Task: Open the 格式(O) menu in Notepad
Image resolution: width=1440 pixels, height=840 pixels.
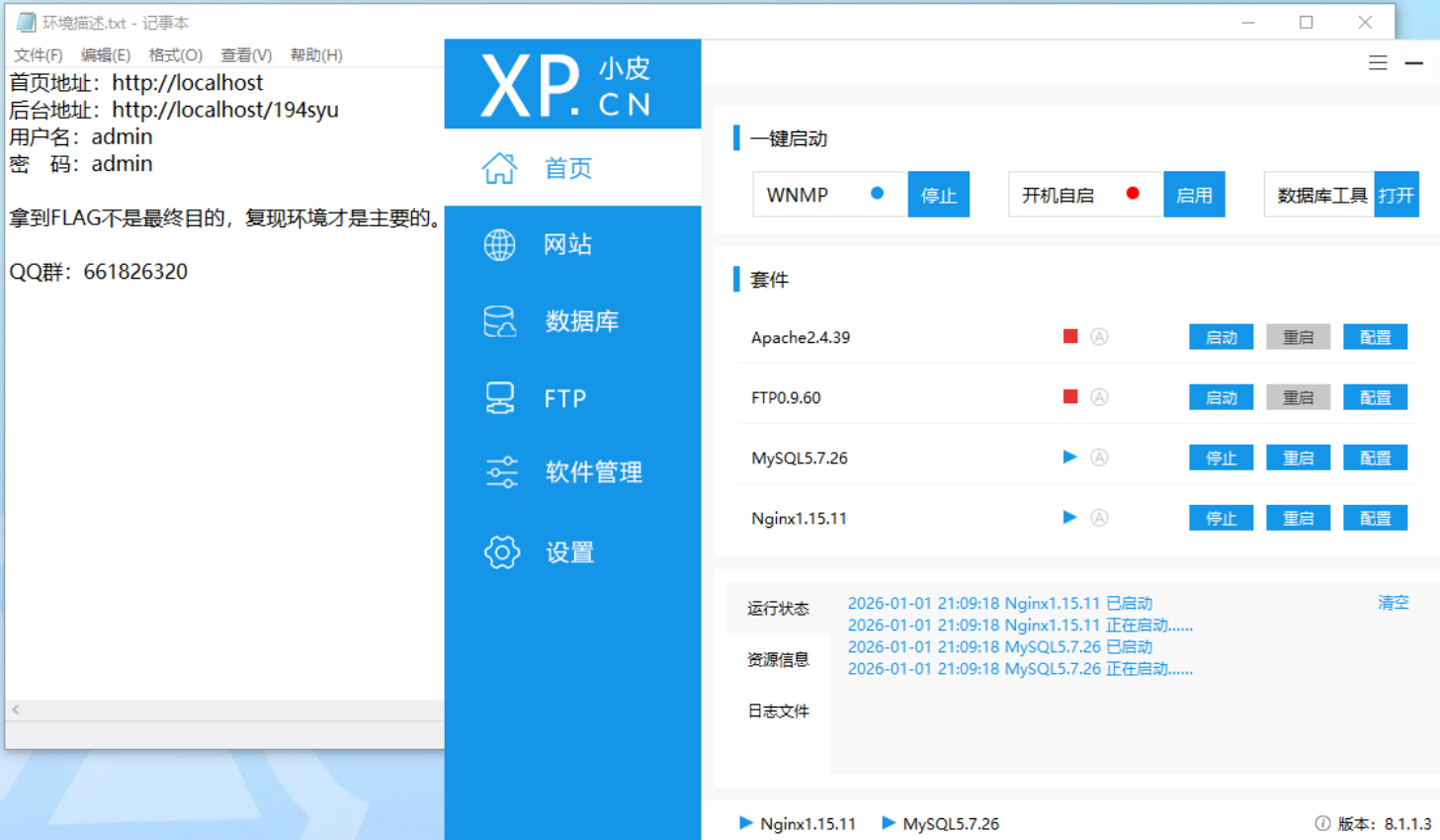Action: point(175,55)
